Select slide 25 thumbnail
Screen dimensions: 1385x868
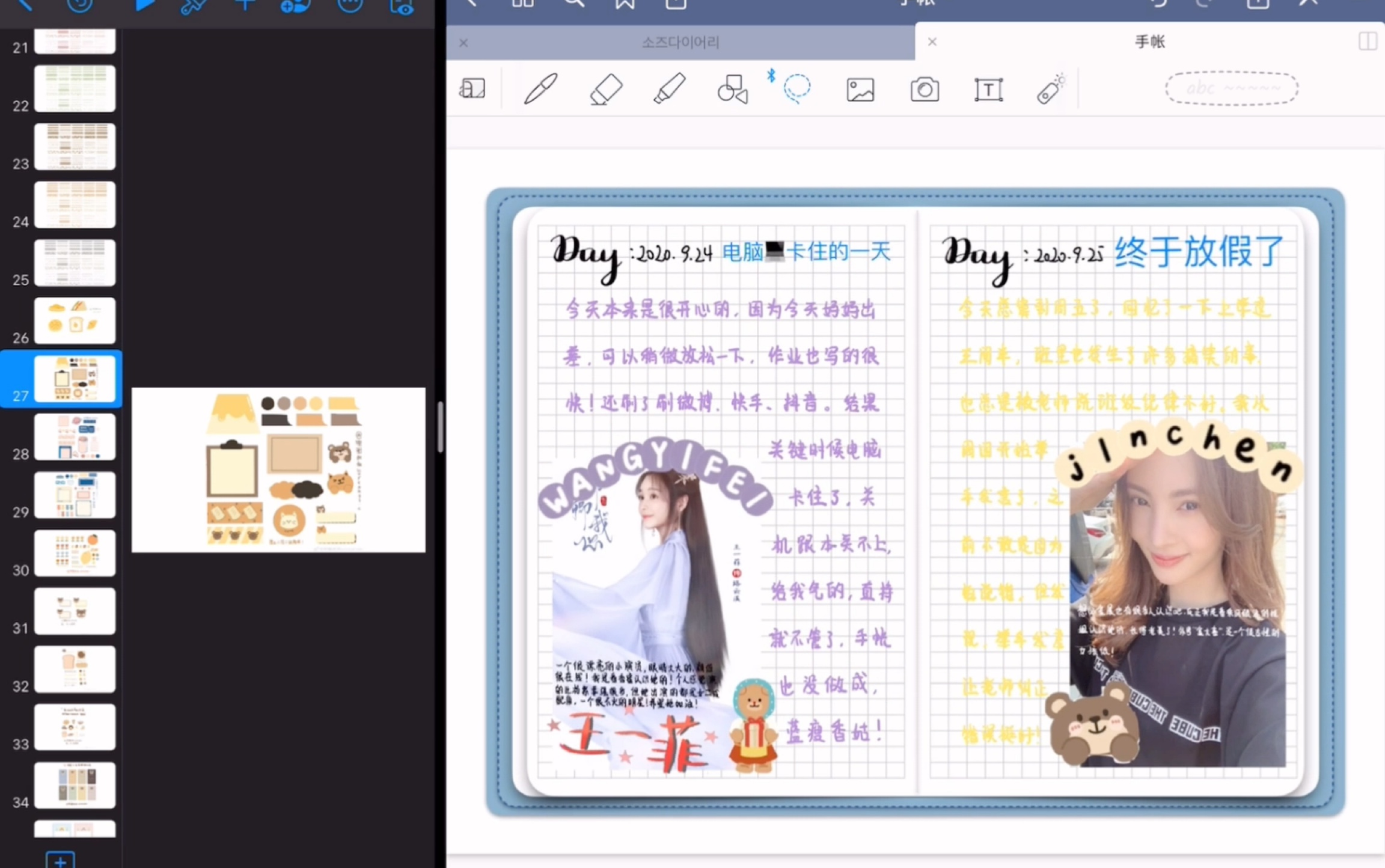(x=75, y=263)
